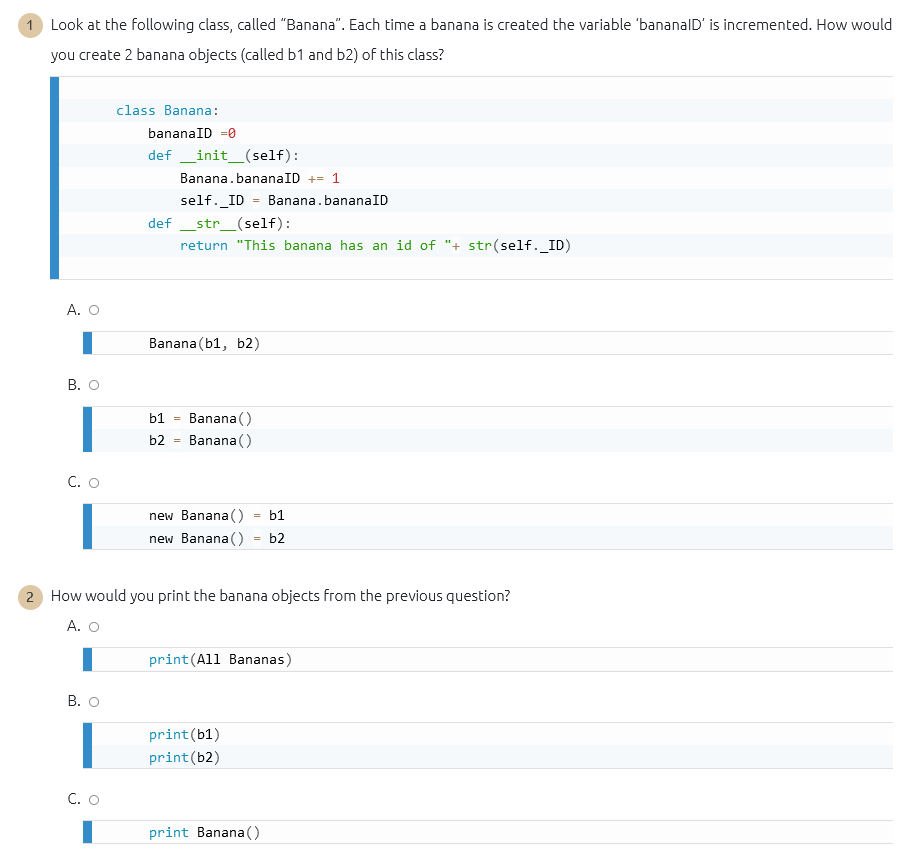Click the label 'A.' under question 1

coord(71,310)
